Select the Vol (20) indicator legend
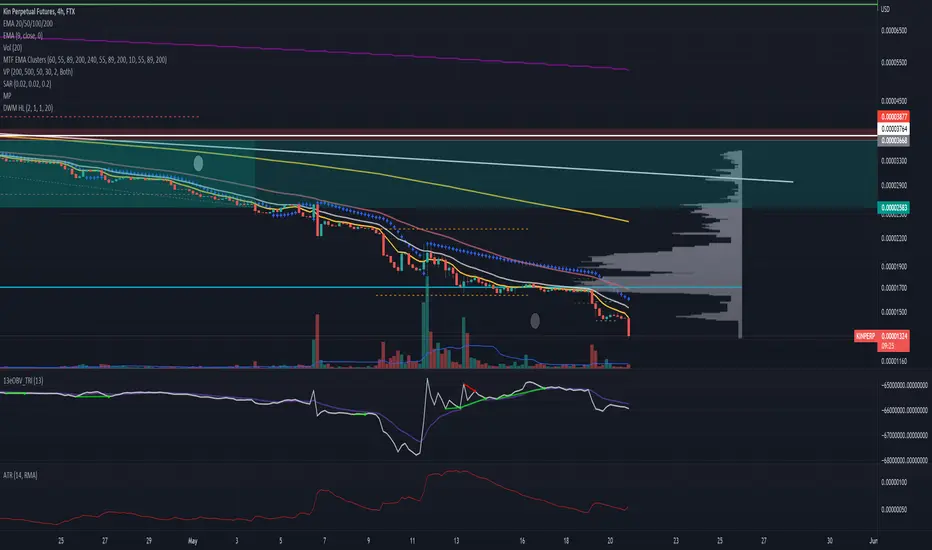The width and height of the screenshot is (932, 550). pos(12,48)
